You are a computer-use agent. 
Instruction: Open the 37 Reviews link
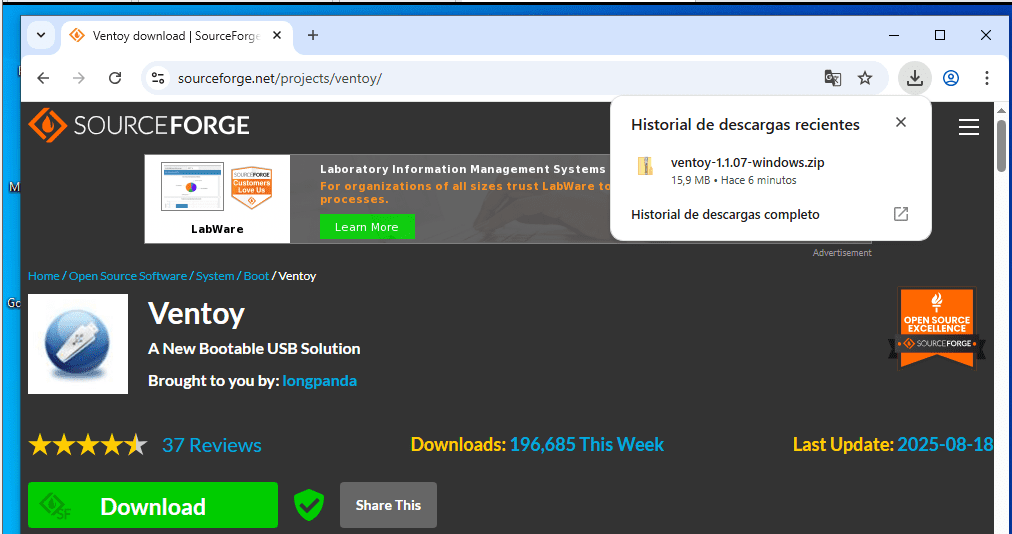[211, 445]
